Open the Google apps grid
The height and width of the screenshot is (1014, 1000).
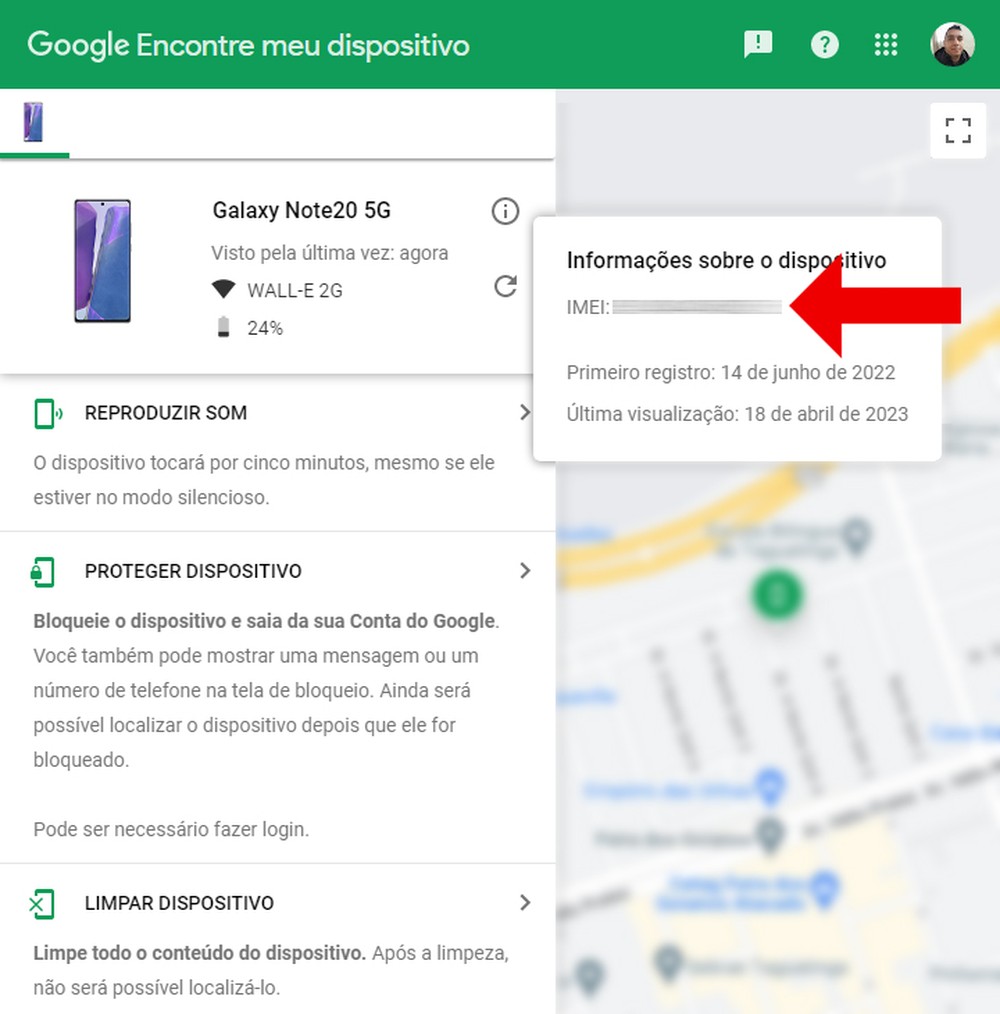886,45
